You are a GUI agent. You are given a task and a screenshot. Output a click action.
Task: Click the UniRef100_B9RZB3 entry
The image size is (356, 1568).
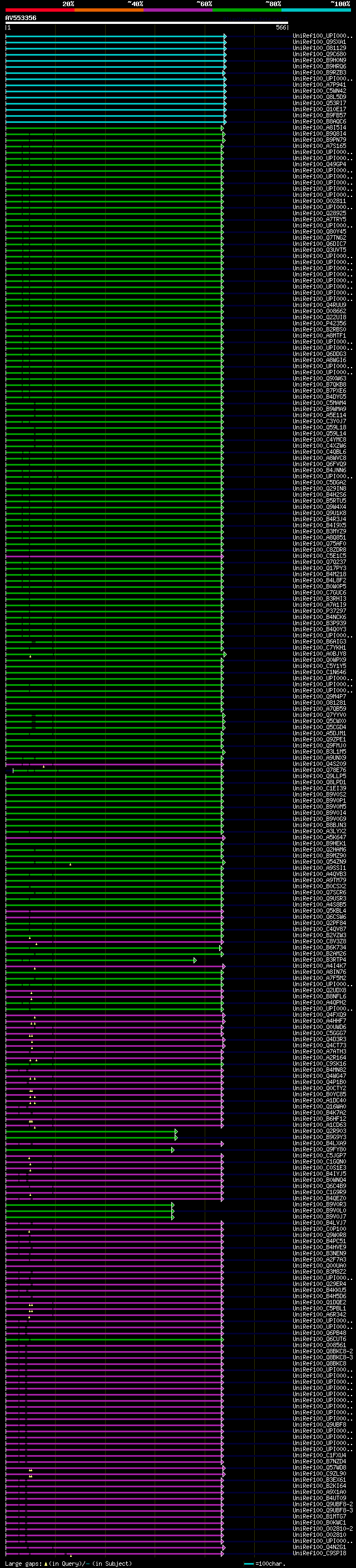pyautogui.click(x=319, y=72)
